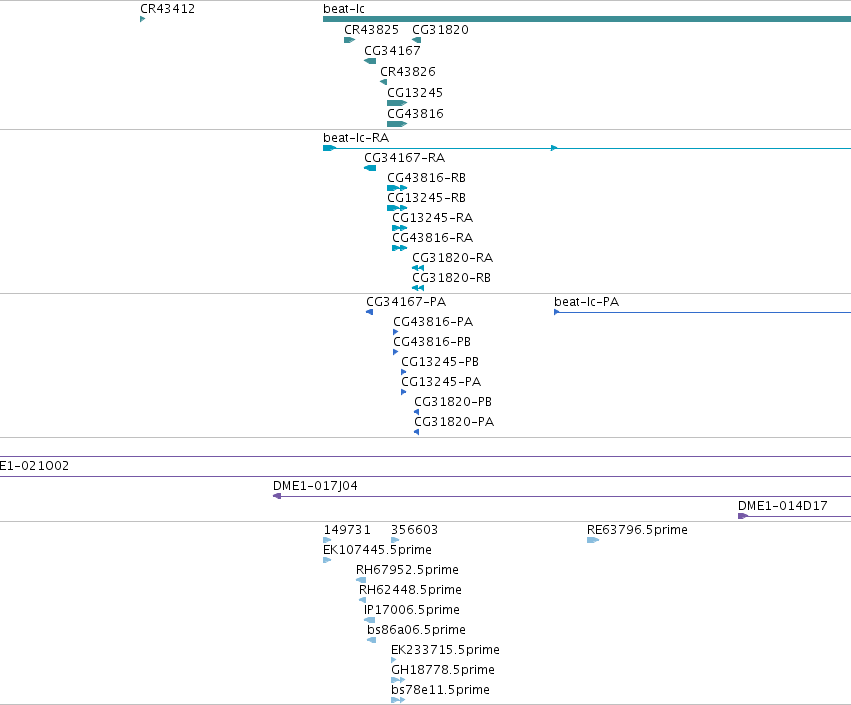Select the CG34167 gene arrow glyph
This screenshot has height=705, width=851.
click(370, 61)
